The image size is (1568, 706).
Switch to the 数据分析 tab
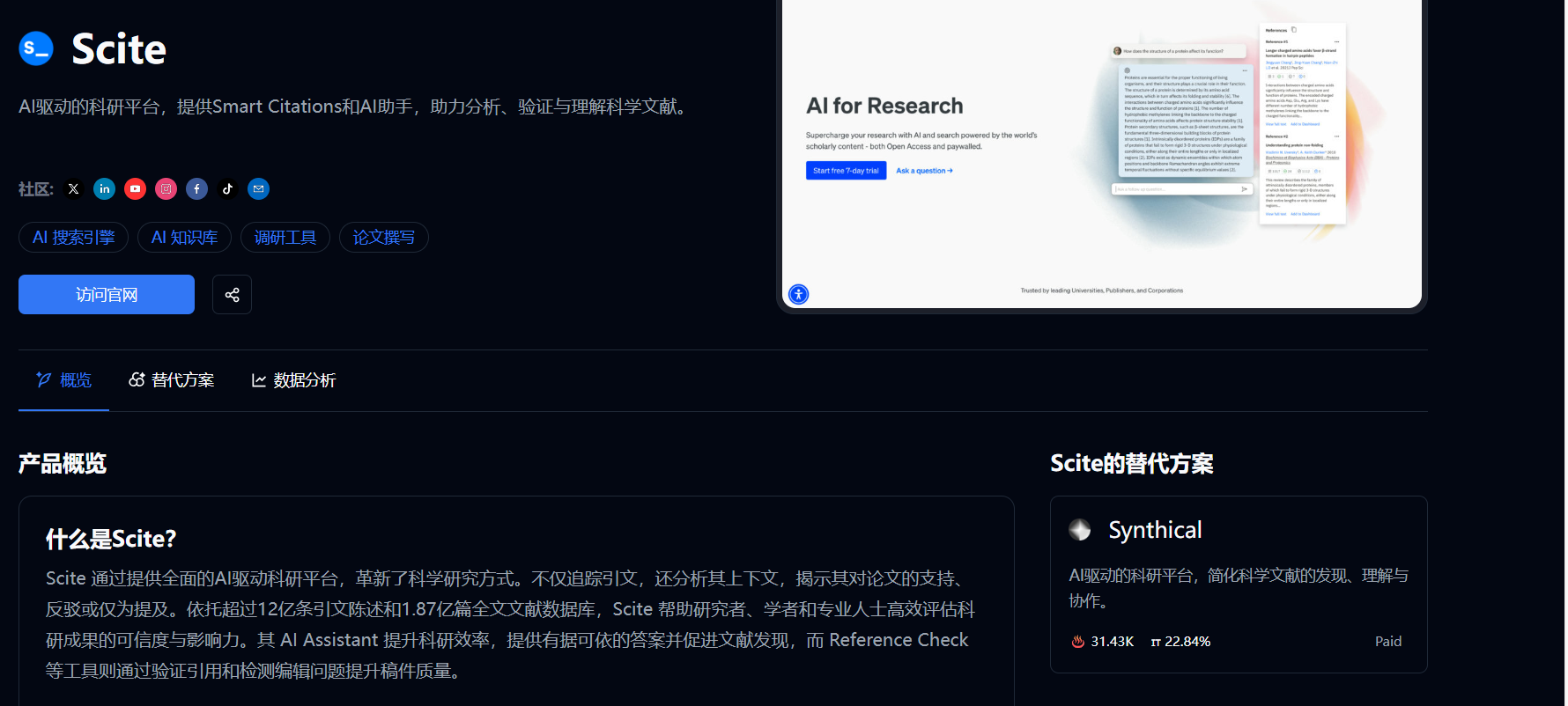coord(293,380)
